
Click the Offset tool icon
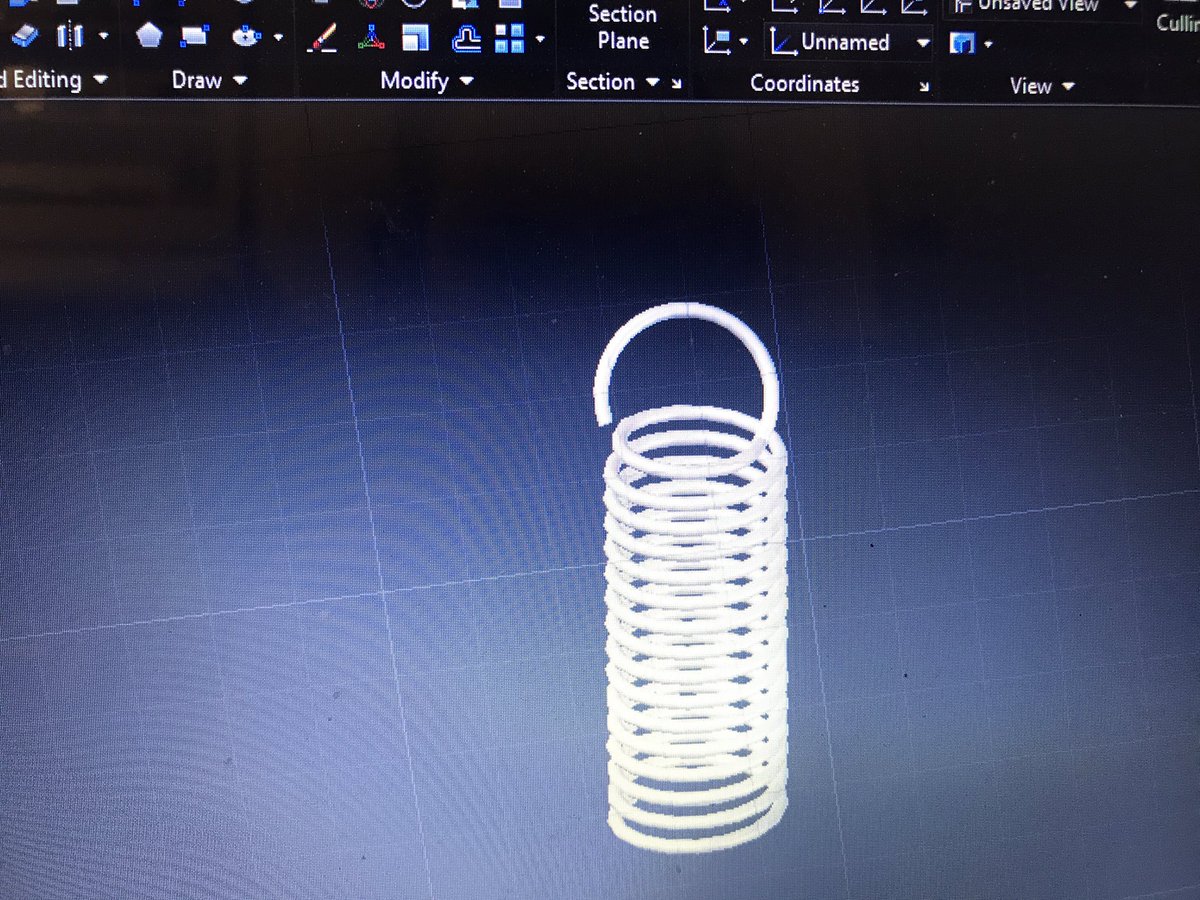pyautogui.click(x=466, y=38)
